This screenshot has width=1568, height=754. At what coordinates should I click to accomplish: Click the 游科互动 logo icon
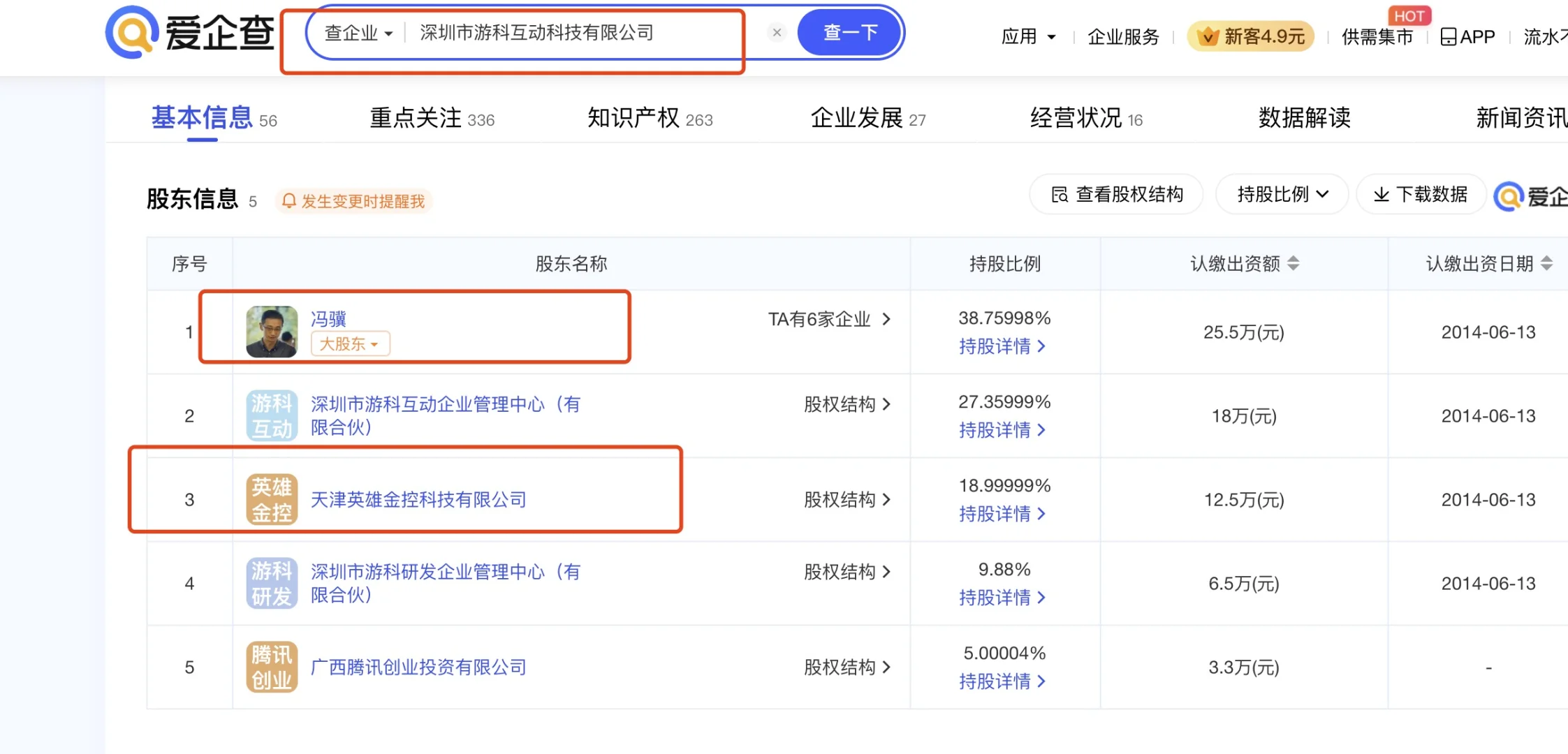(272, 415)
